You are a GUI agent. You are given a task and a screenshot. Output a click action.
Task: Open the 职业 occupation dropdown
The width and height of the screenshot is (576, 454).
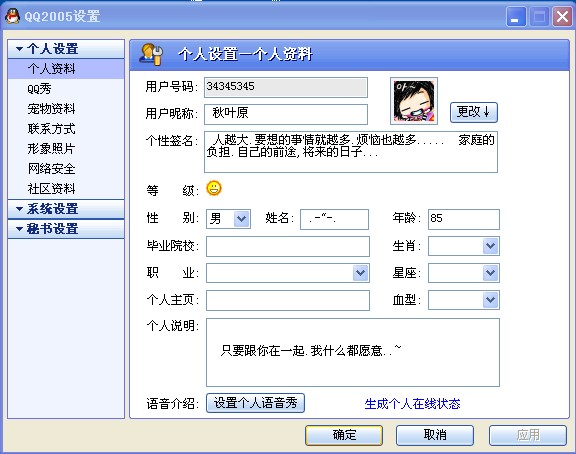(x=360, y=273)
